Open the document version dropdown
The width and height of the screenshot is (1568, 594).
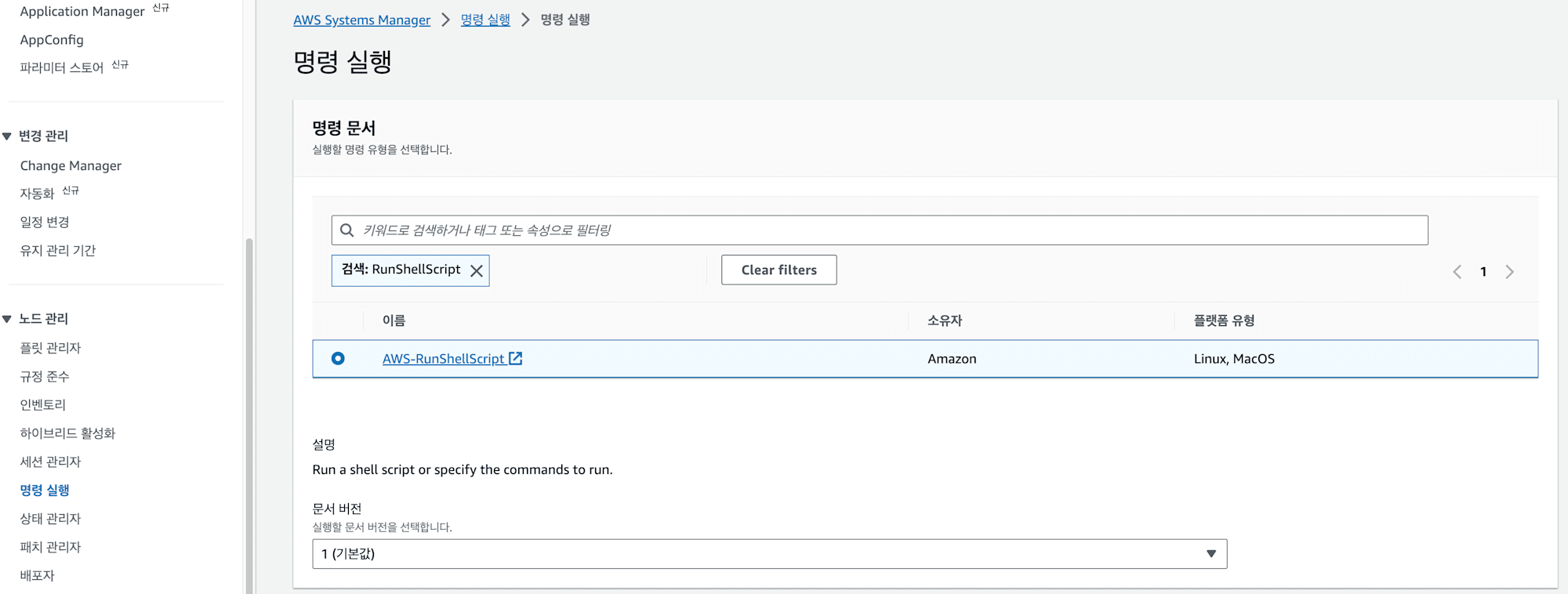tap(769, 554)
